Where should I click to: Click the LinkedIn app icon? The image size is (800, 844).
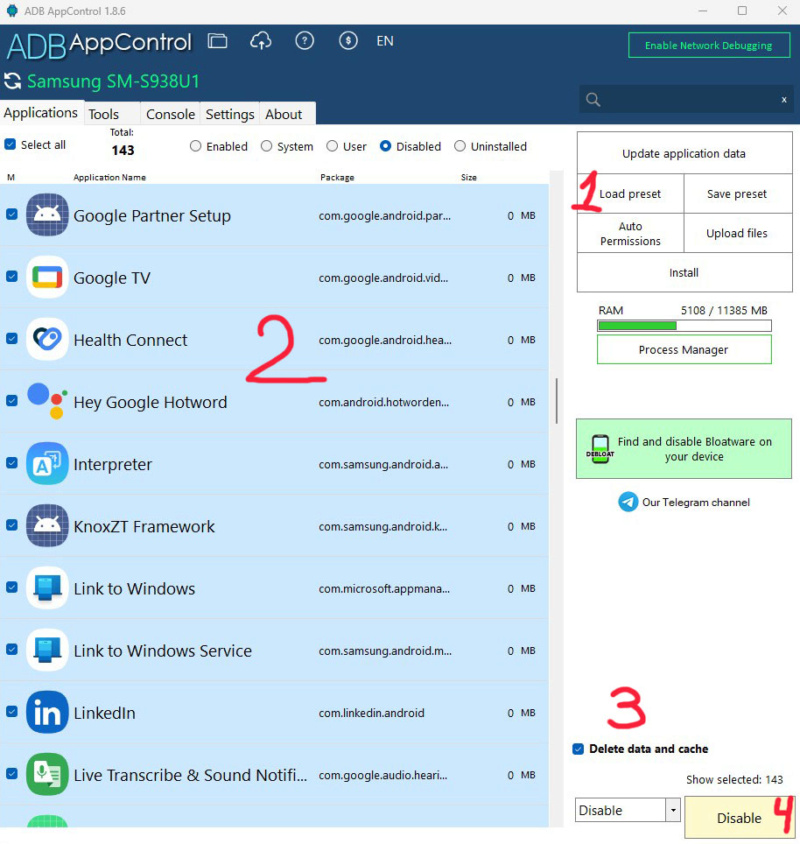coord(47,712)
